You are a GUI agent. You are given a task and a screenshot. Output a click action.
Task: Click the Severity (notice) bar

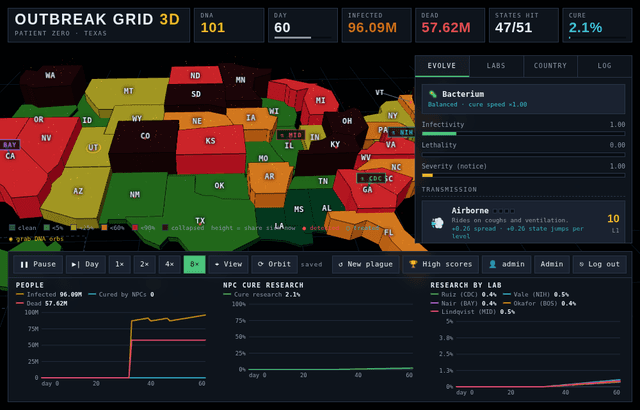click(x=523, y=175)
